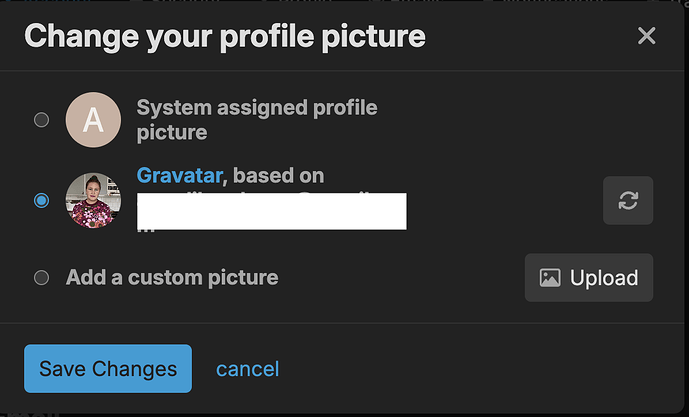Screen dimensions: 689x417
Task: Select the System assigned profile picture radio
Action: [41, 120]
